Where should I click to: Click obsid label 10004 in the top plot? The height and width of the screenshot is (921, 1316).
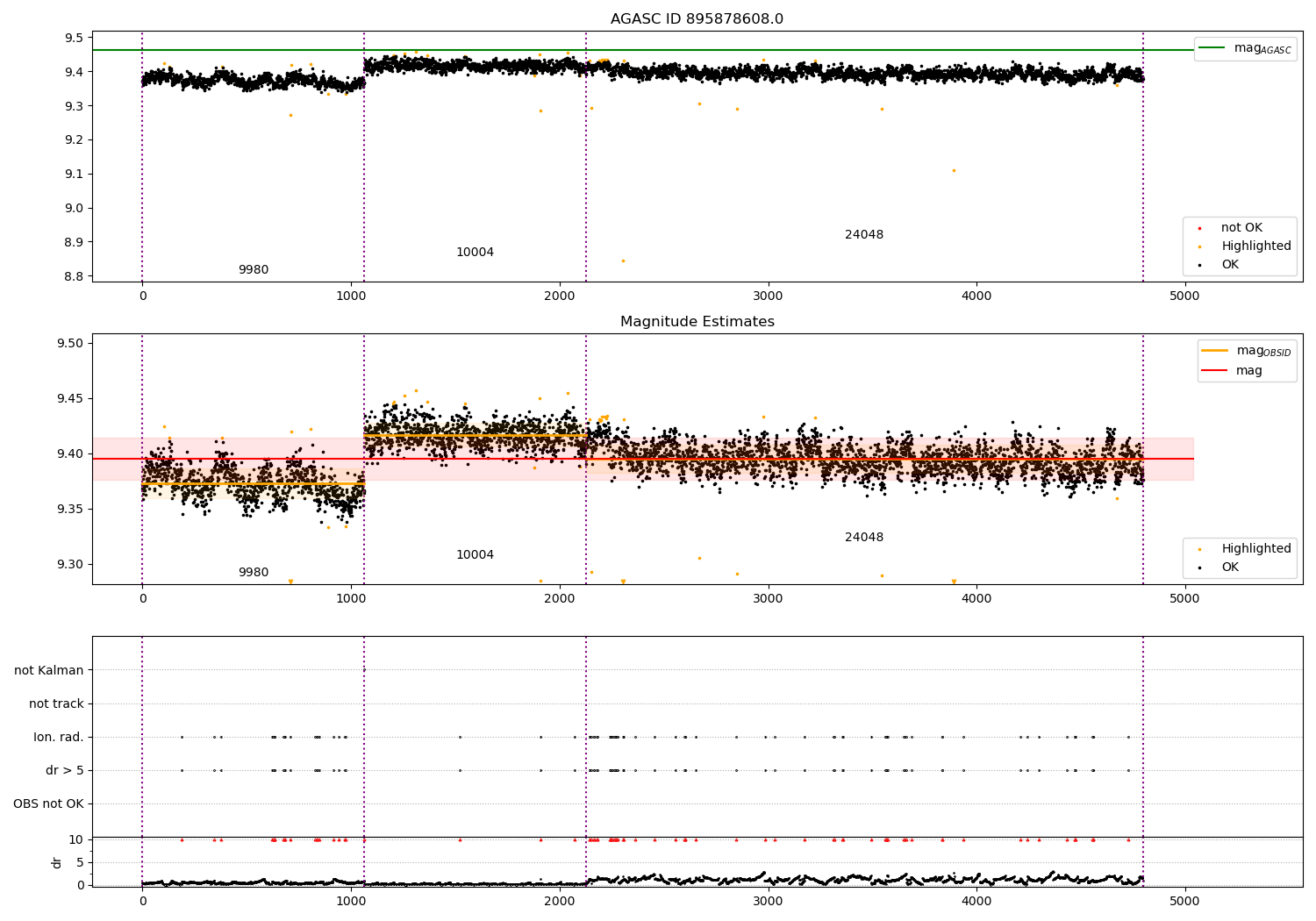click(x=475, y=253)
